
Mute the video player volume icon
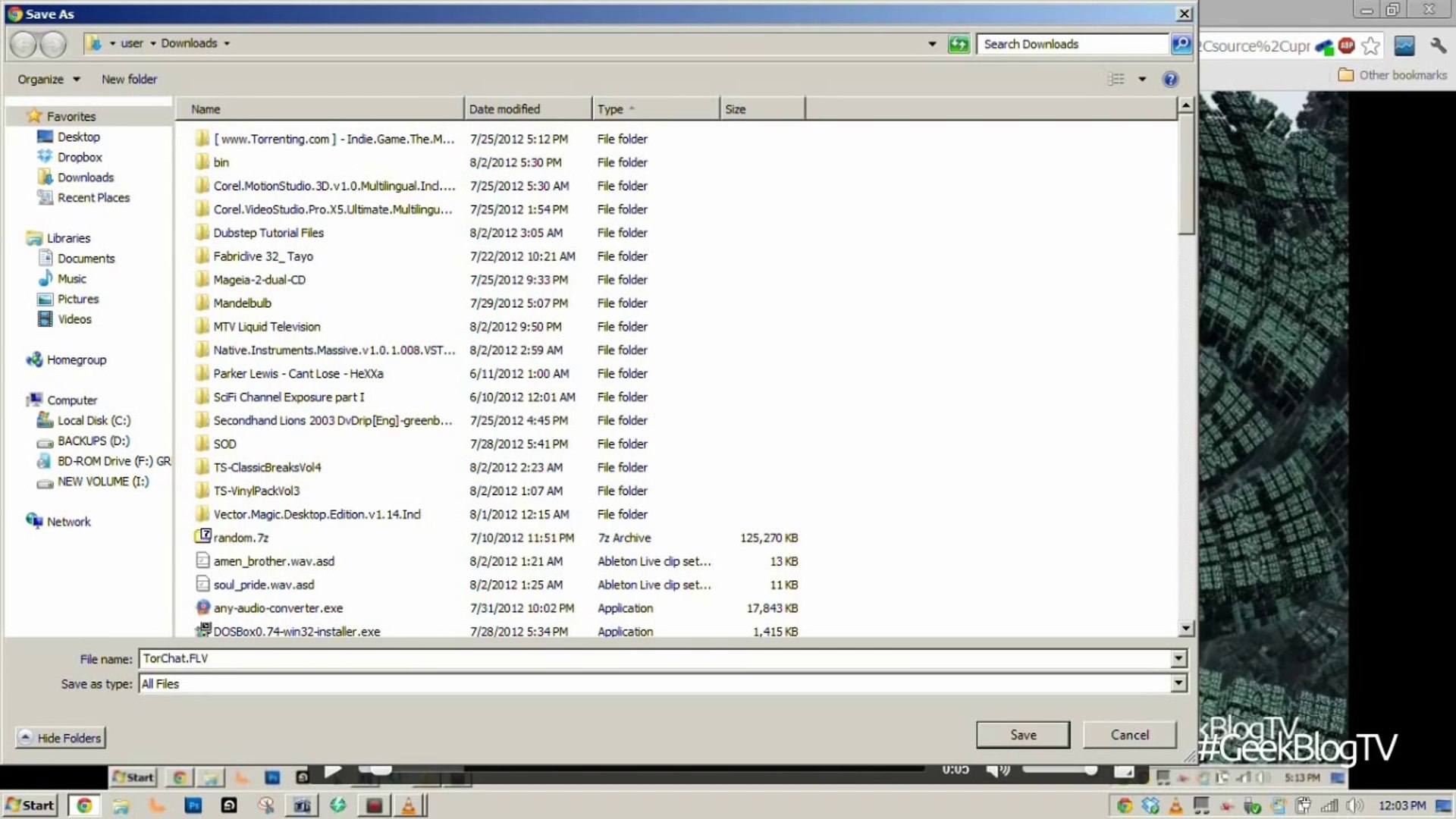coord(997,770)
